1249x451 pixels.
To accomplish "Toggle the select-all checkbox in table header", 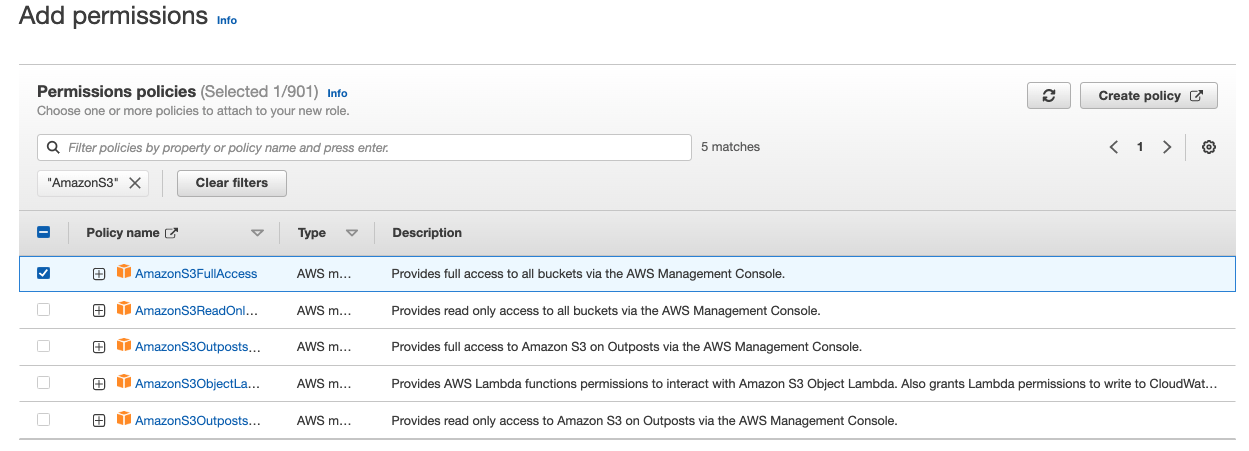I will [x=44, y=232].
